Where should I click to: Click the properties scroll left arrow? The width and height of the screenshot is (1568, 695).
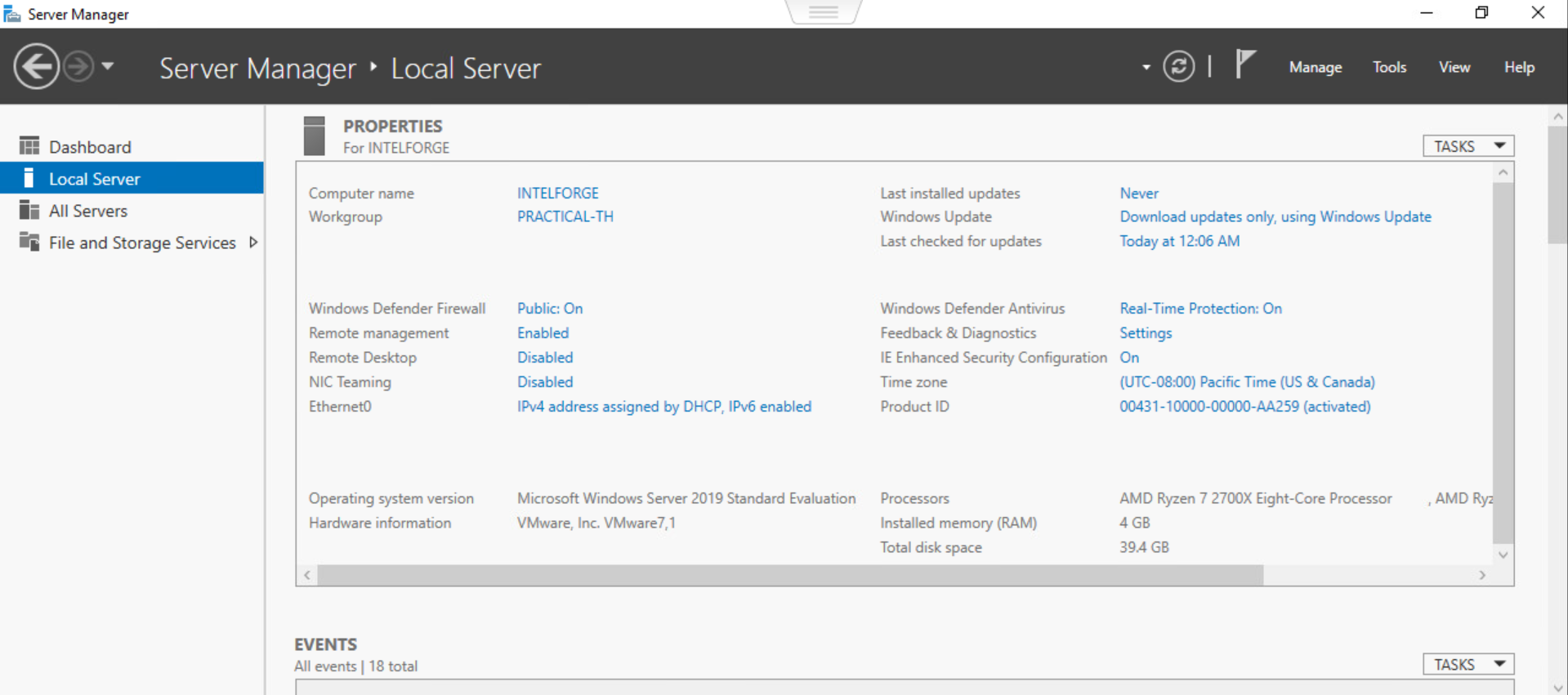coord(307,575)
